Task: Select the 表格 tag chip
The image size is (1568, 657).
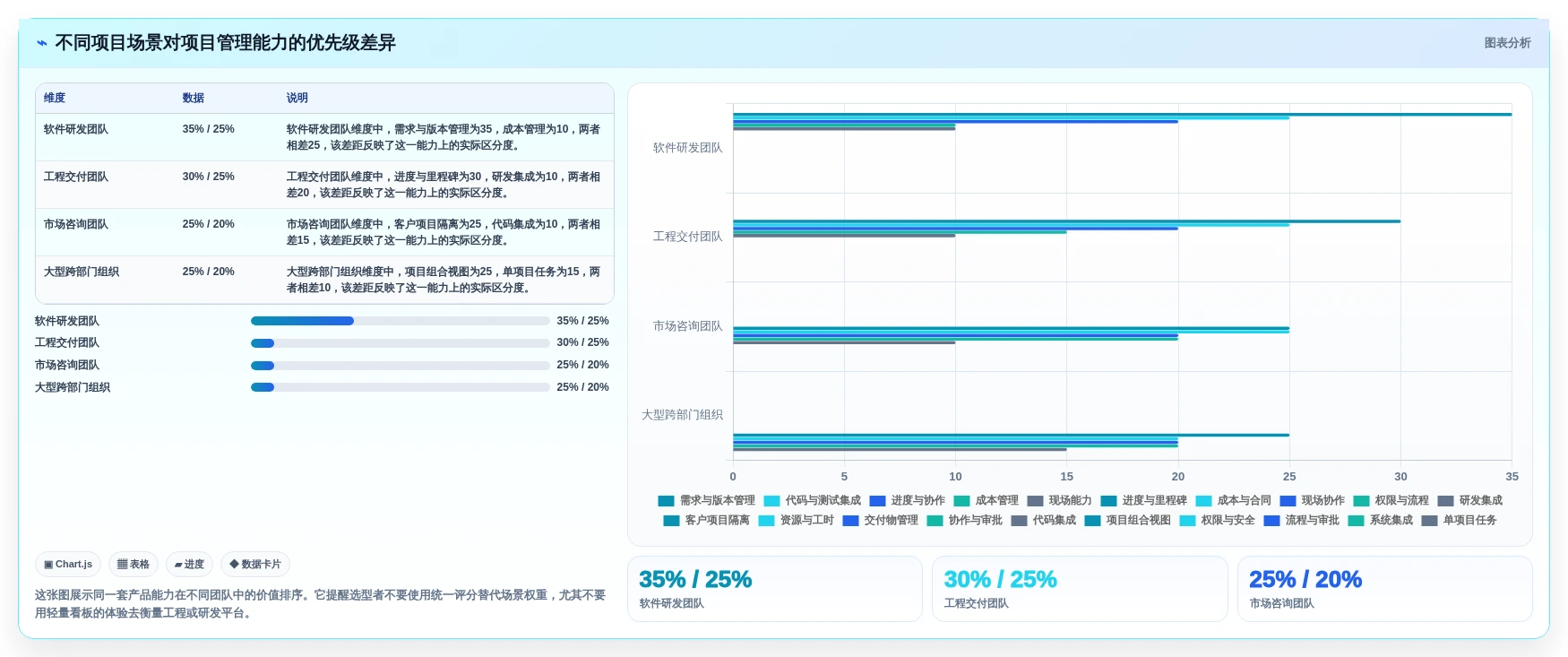Action: 134,564
